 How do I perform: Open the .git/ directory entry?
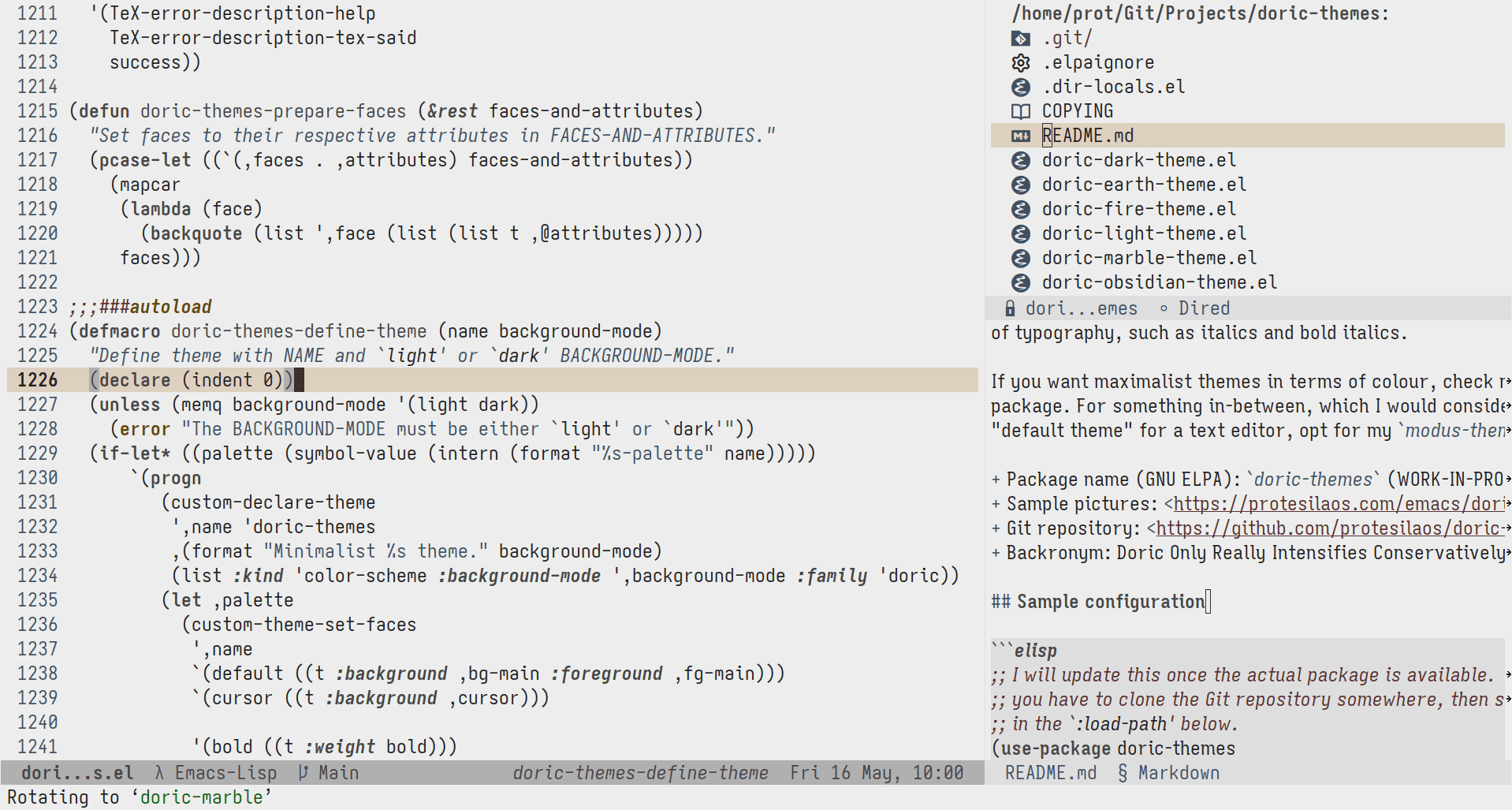click(x=1067, y=38)
